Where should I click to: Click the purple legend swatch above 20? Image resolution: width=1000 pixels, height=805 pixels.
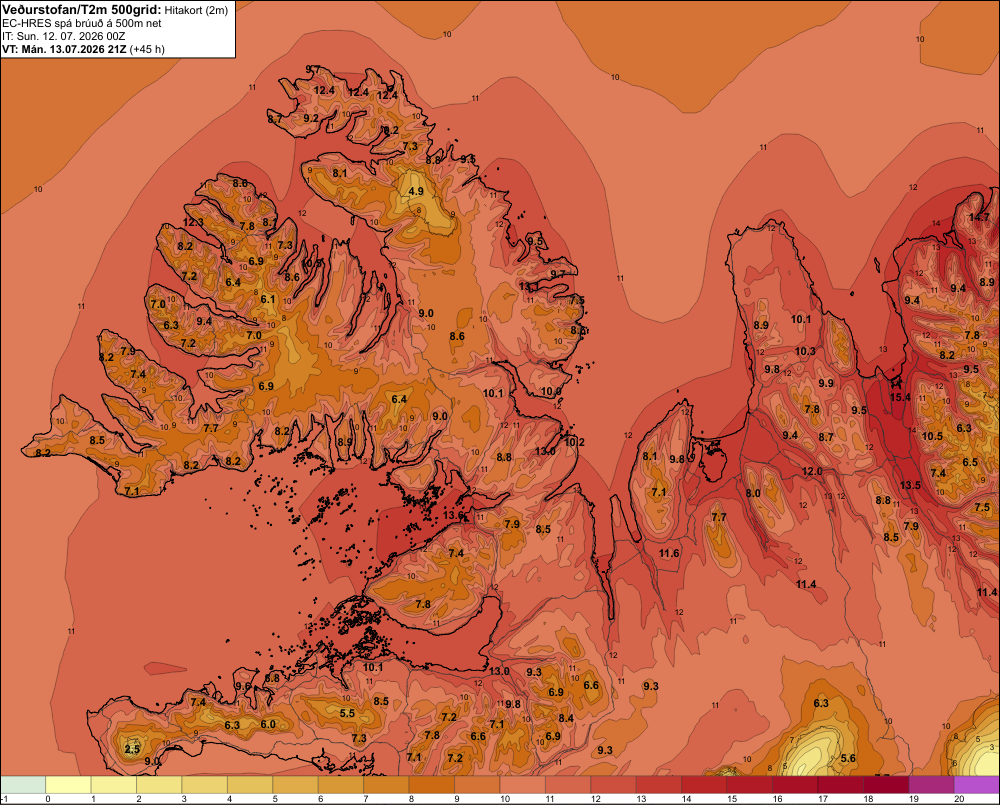977,784
